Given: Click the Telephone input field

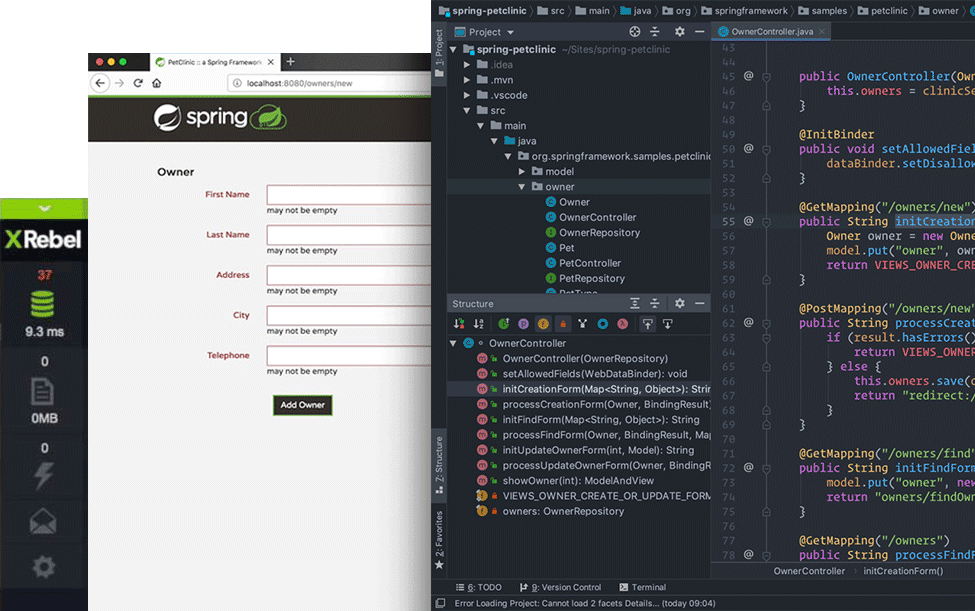Looking at the screenshot, I should click(x=349, y=356).
